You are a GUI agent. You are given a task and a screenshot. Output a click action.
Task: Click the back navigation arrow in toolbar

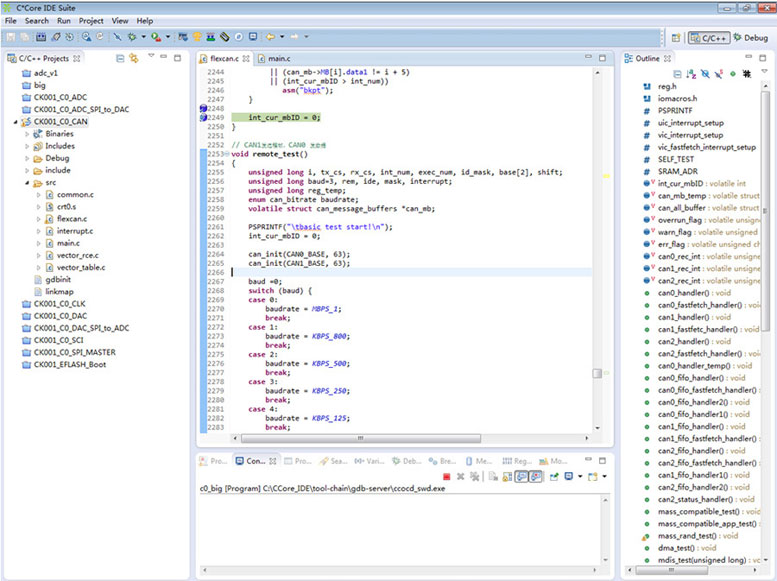(x=271, y=37)
